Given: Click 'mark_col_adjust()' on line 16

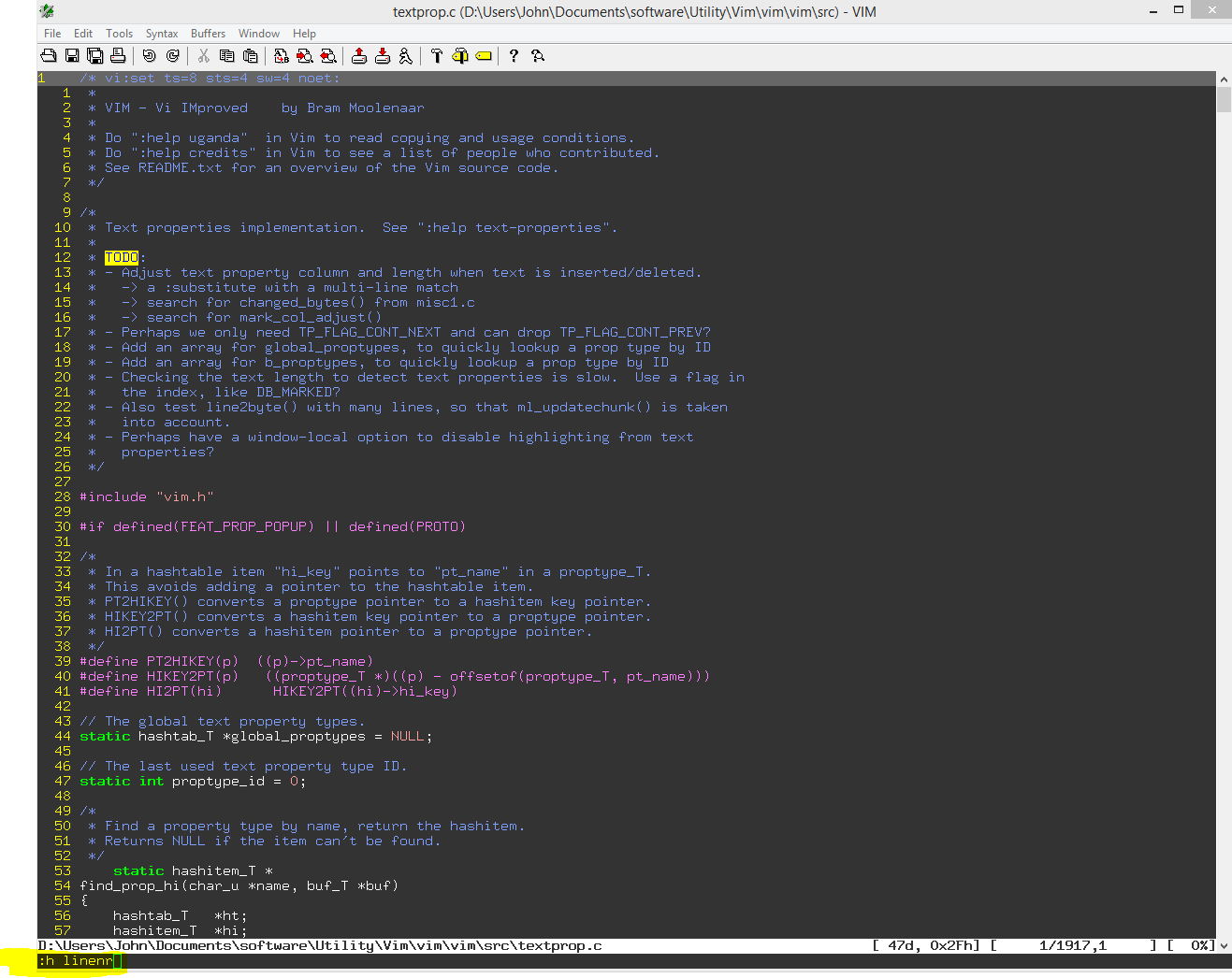Looking at the screenshot, I should tap(311, 317).
